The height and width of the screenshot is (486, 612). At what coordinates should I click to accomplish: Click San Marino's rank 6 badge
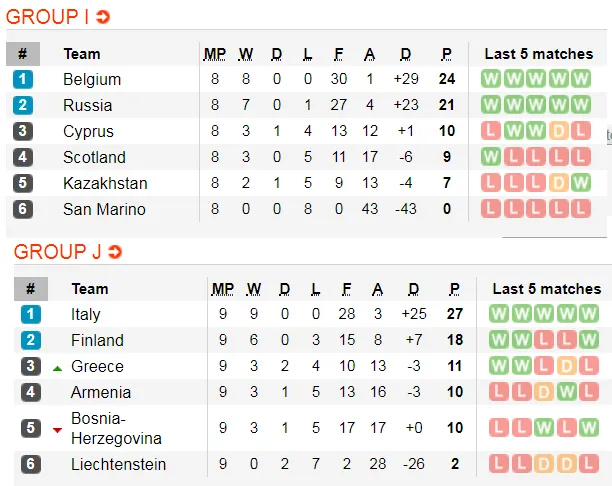tap(23, 209)
